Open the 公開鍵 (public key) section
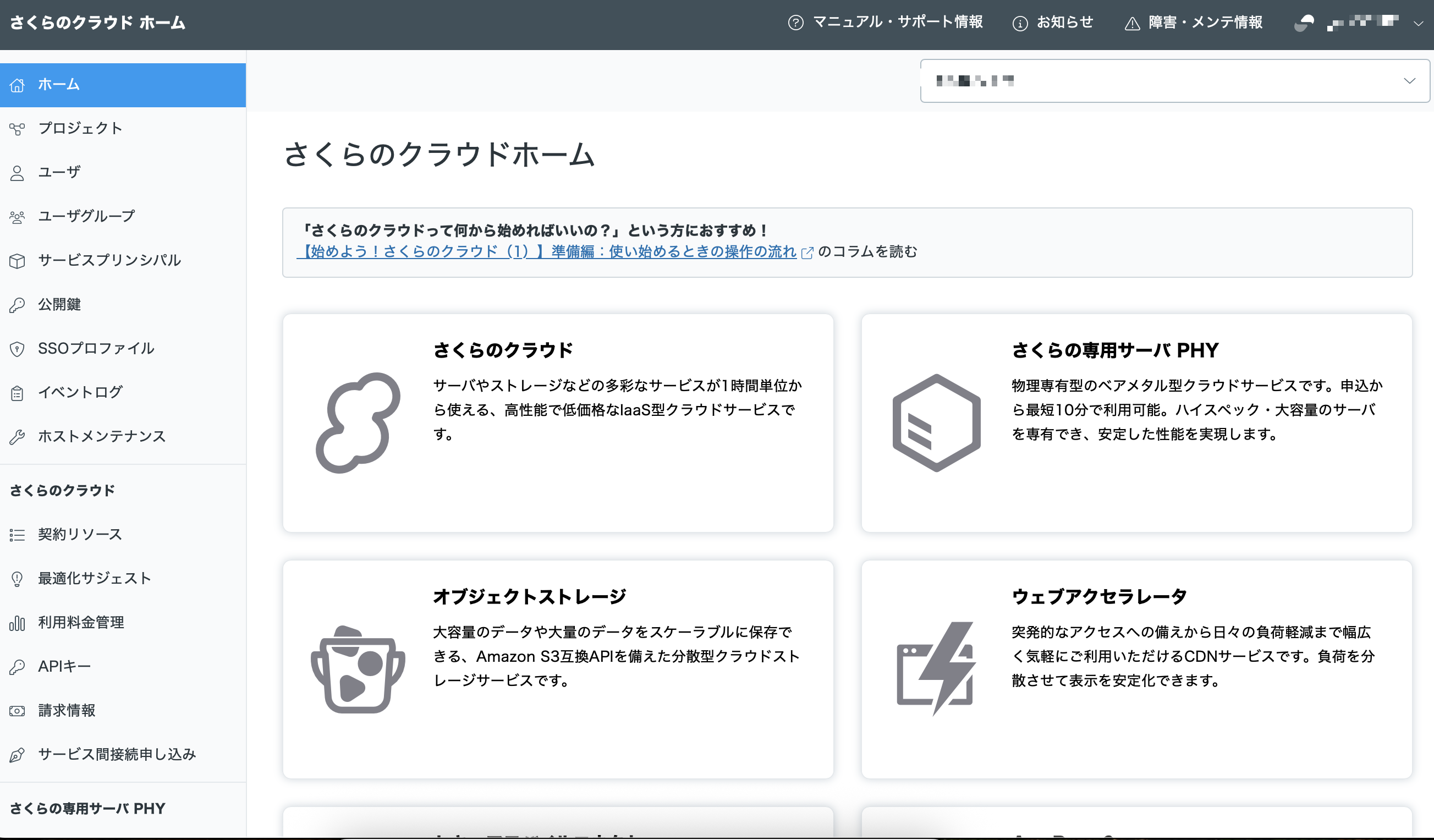1434x840 pixels. [59, 304]
